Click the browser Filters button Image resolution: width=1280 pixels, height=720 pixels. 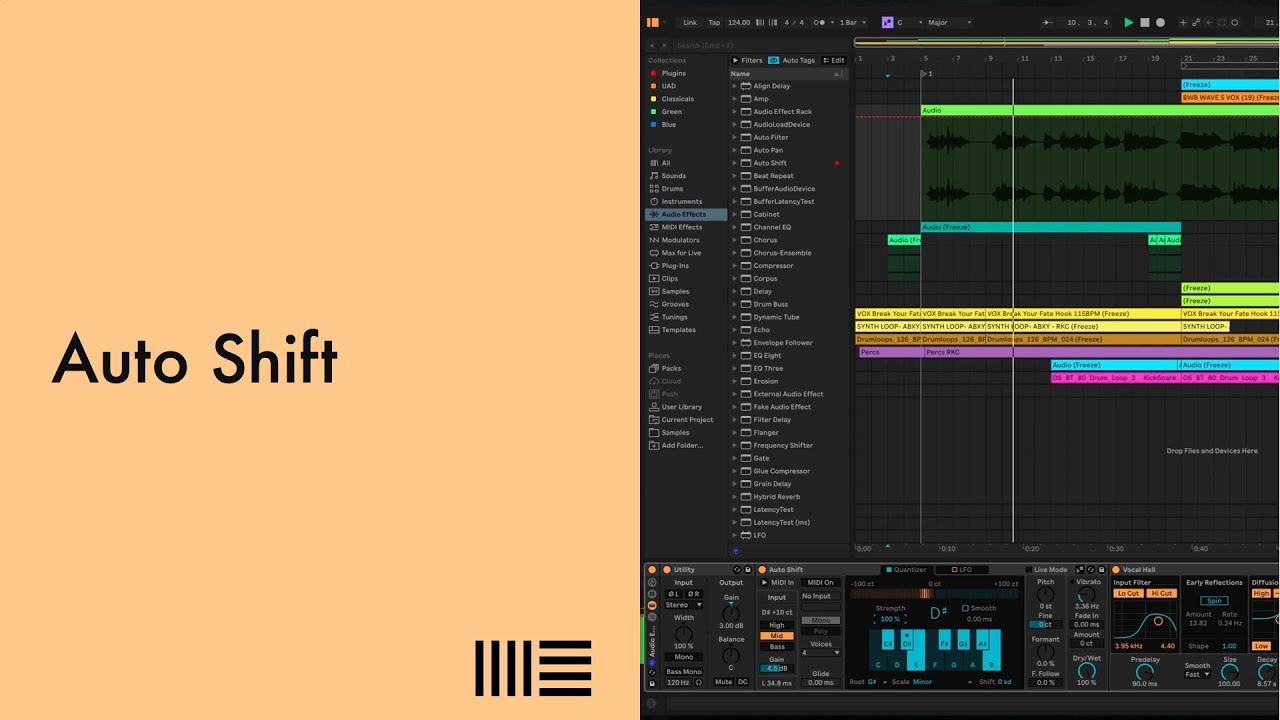[x=748, y=60]
